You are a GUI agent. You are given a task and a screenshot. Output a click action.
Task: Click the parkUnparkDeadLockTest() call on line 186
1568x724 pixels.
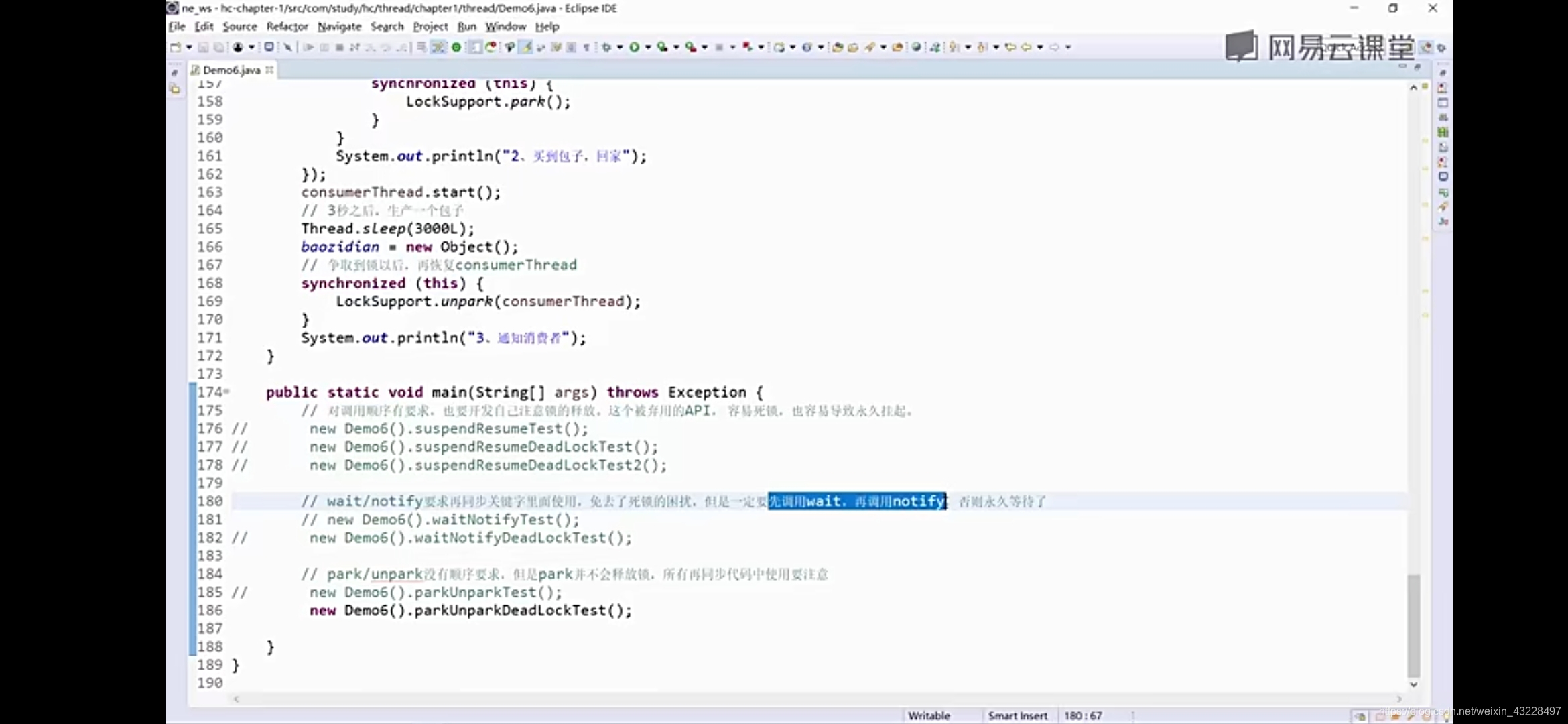point(523,610)
